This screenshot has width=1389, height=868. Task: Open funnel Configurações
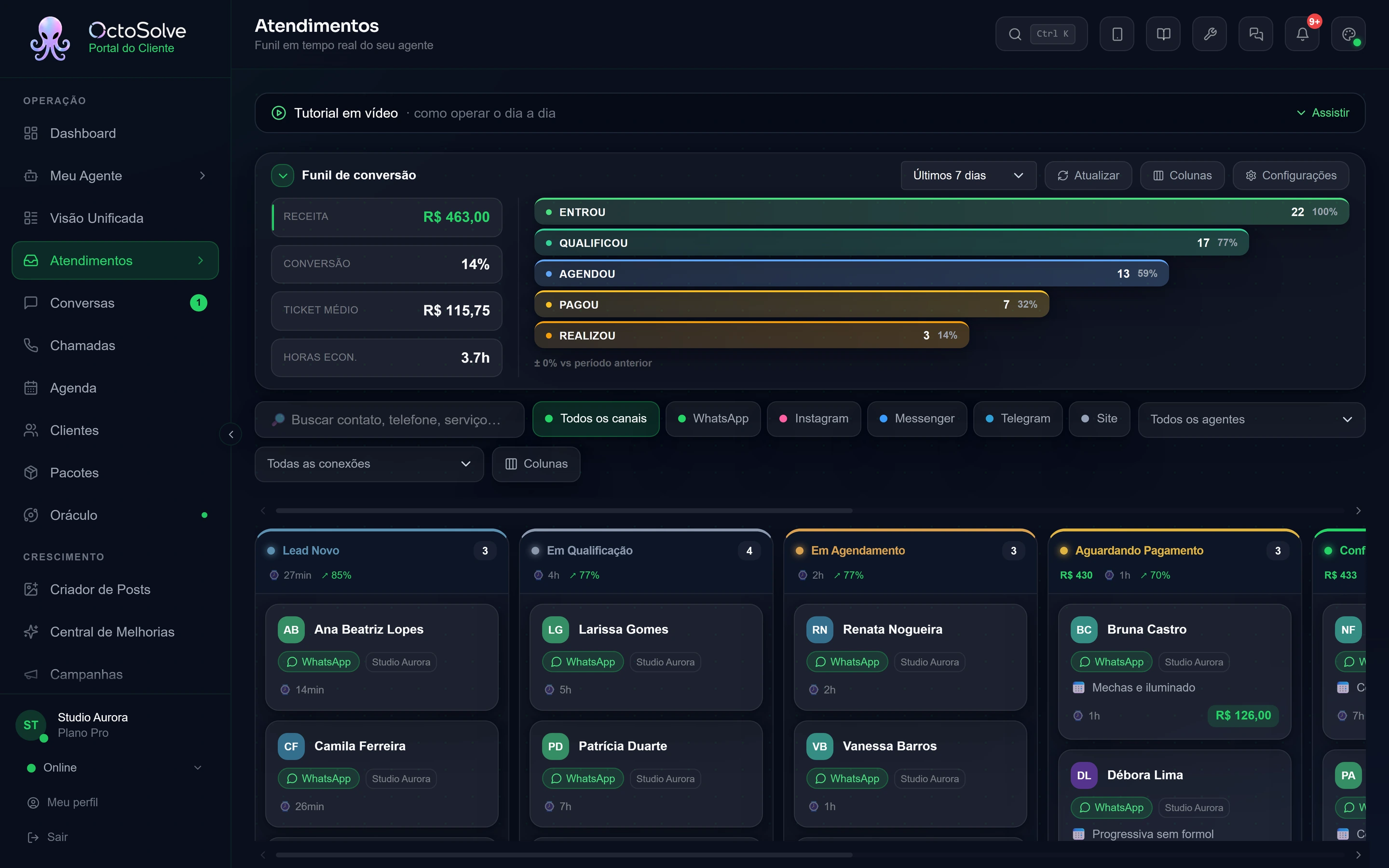tap(1291, 176)
